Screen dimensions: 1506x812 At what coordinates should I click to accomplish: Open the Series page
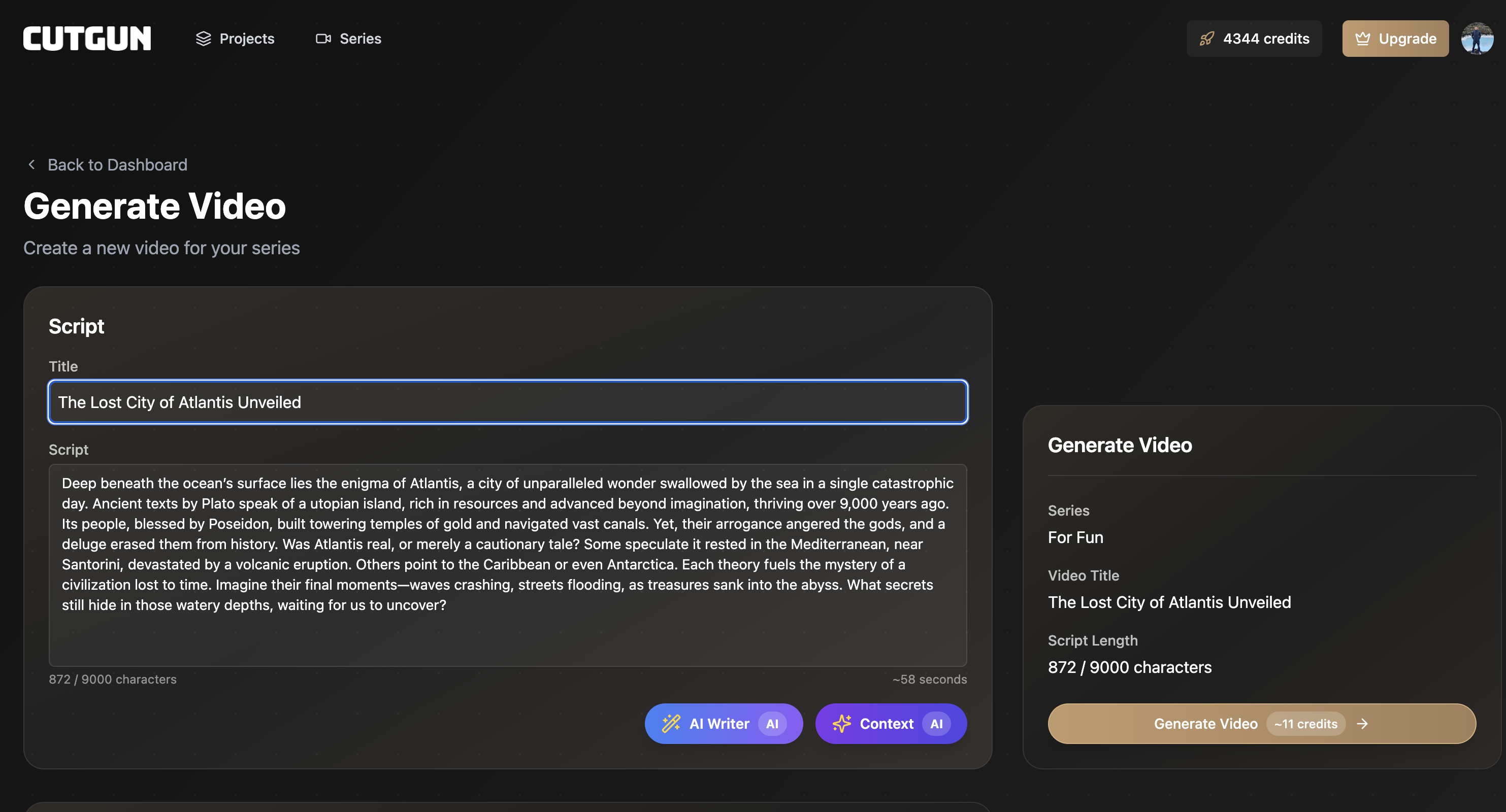coord(348,39)
